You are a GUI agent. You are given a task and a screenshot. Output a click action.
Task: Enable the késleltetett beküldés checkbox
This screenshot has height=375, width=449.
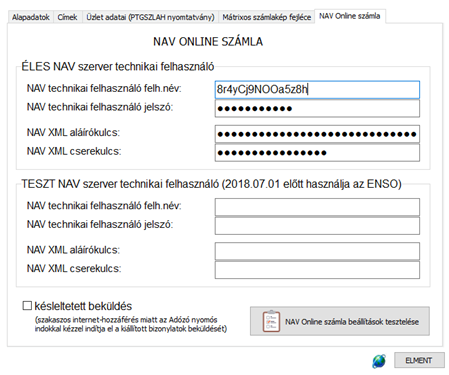[27, 305]
